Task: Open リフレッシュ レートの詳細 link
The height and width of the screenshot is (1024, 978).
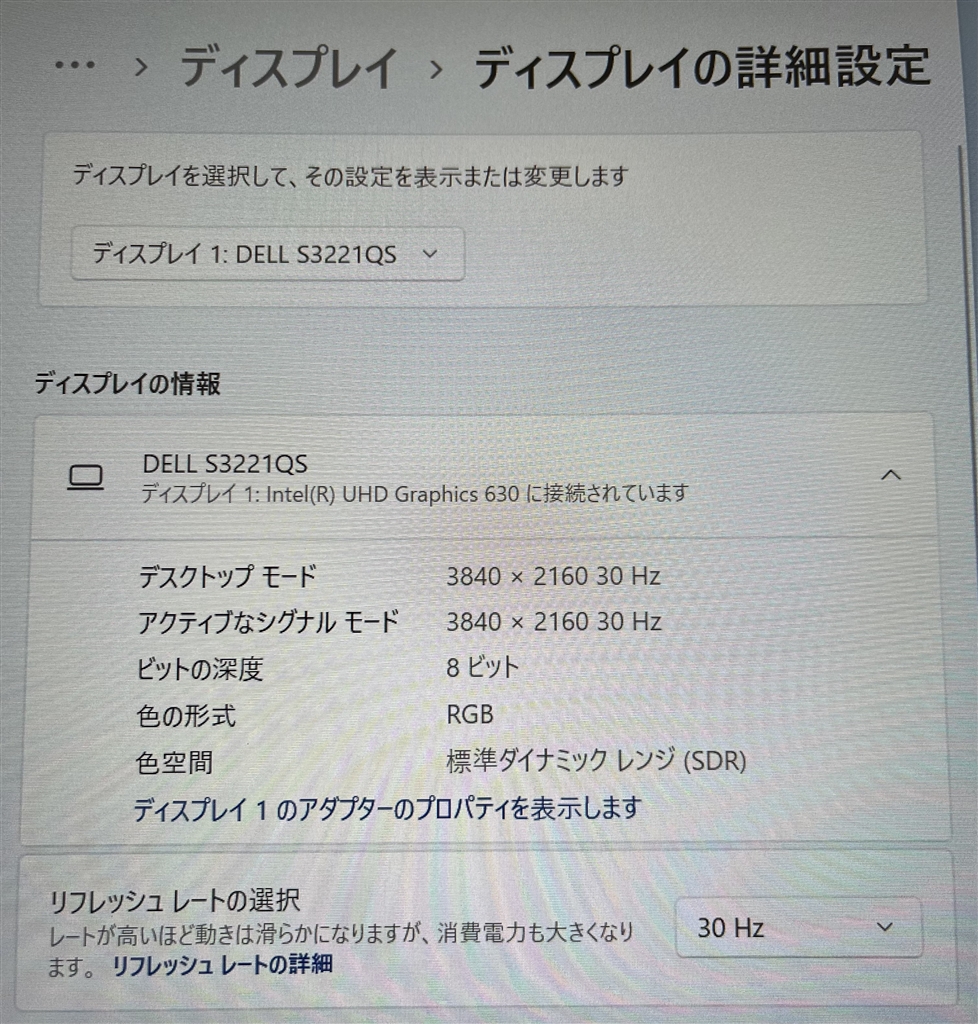Action: click(223, 965)
